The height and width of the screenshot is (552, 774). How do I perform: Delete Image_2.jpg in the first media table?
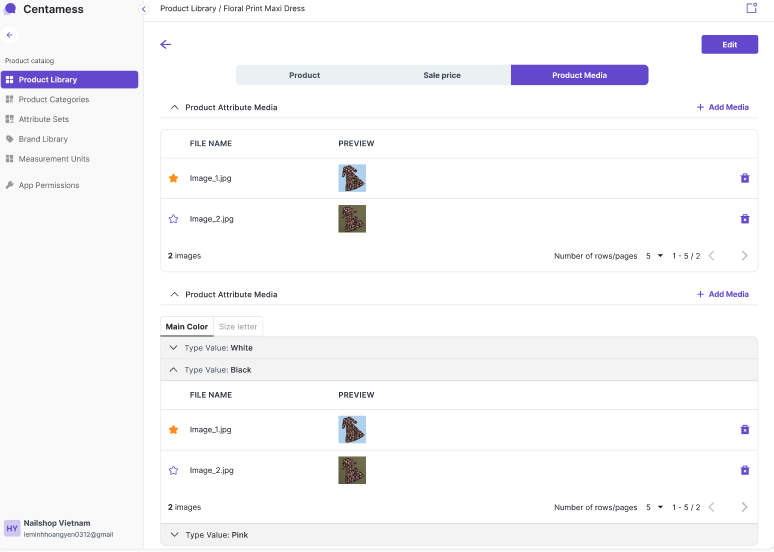tap(744, 219)
